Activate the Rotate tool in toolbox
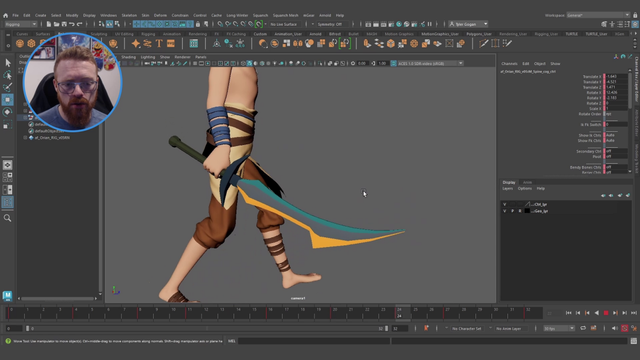 (x=8, y=112)
